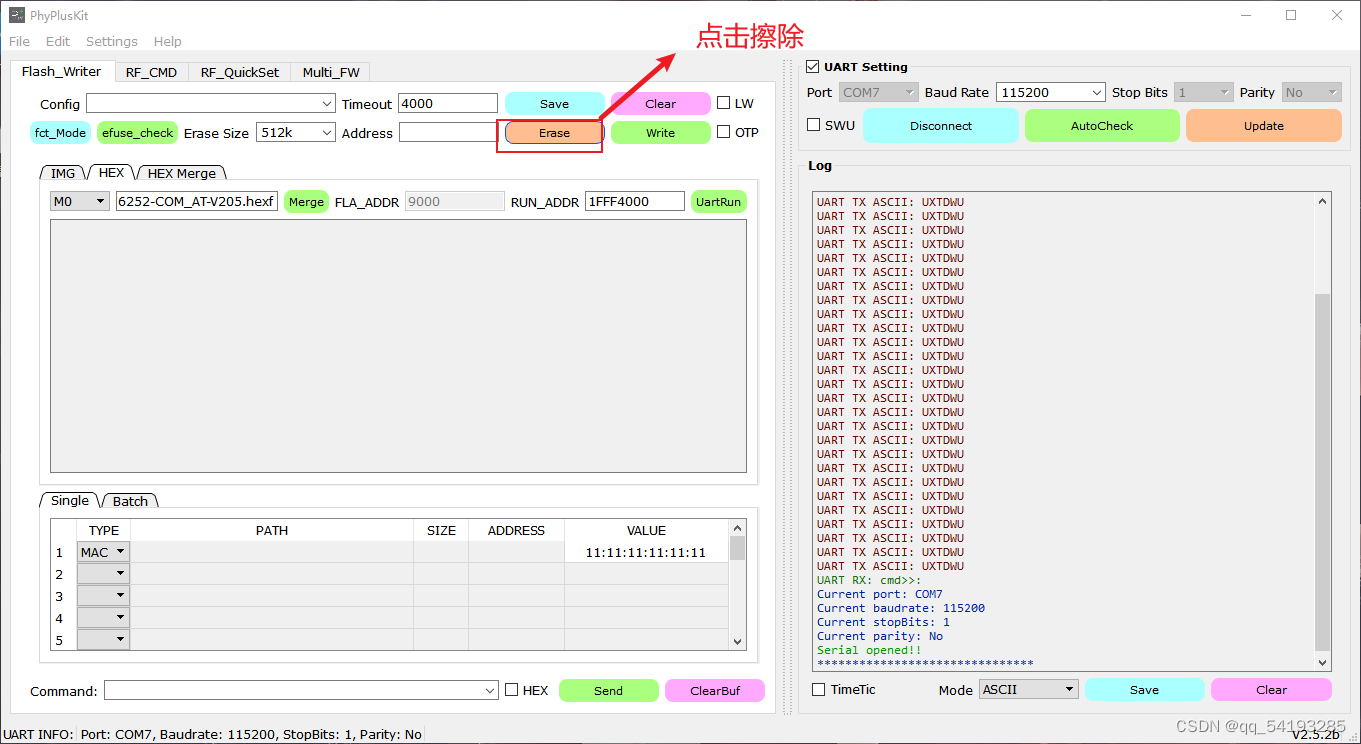Viewport: 1361px width, 744px height.
Task: Click the green Write button
Action: [x=660, y=133]
